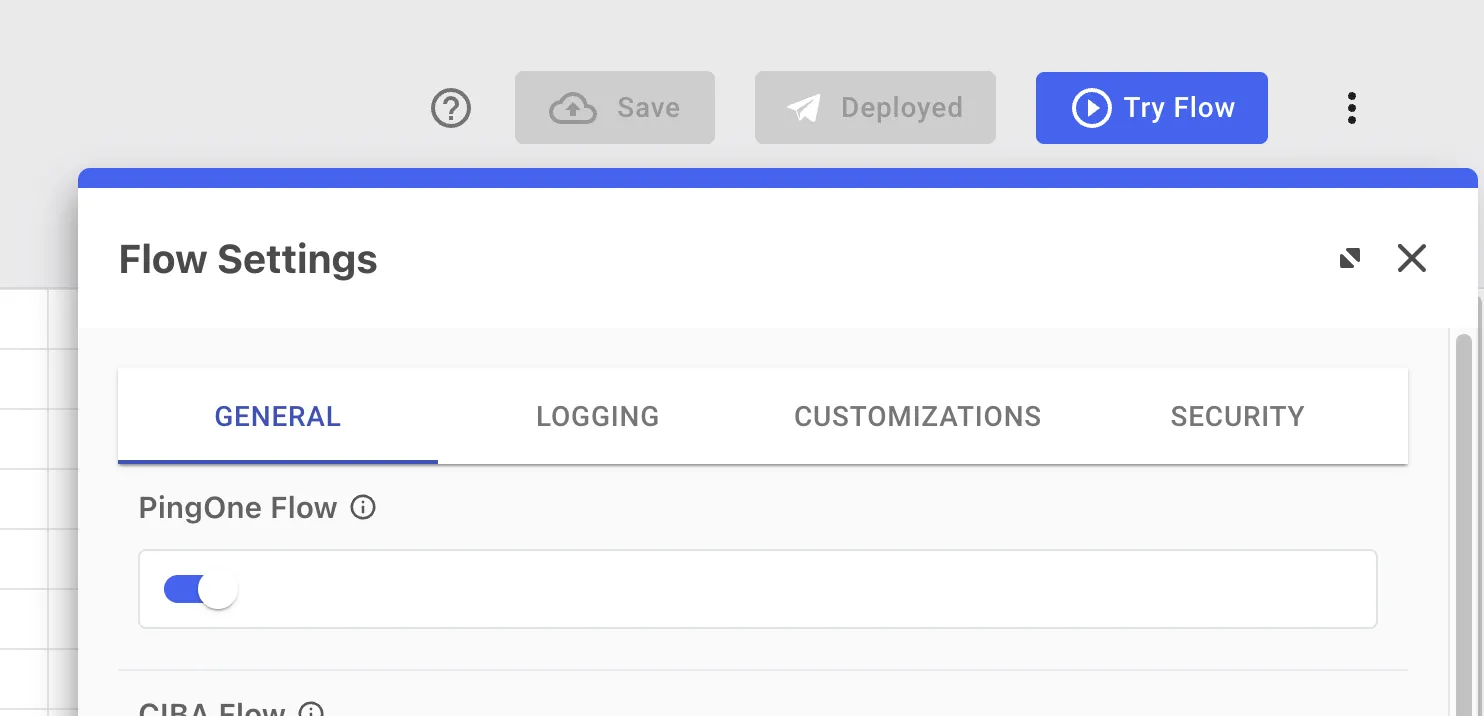Open the SECURITY tab
Screen dimensions: 1484x716
[1238, 416]
